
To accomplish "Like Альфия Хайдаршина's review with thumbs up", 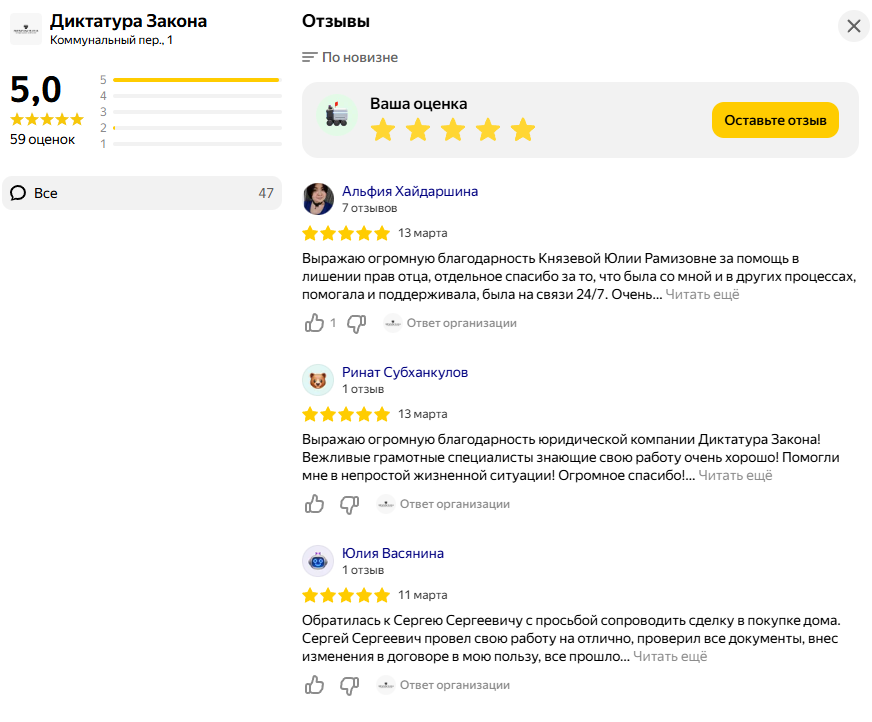I will click(x=314, y=323).
